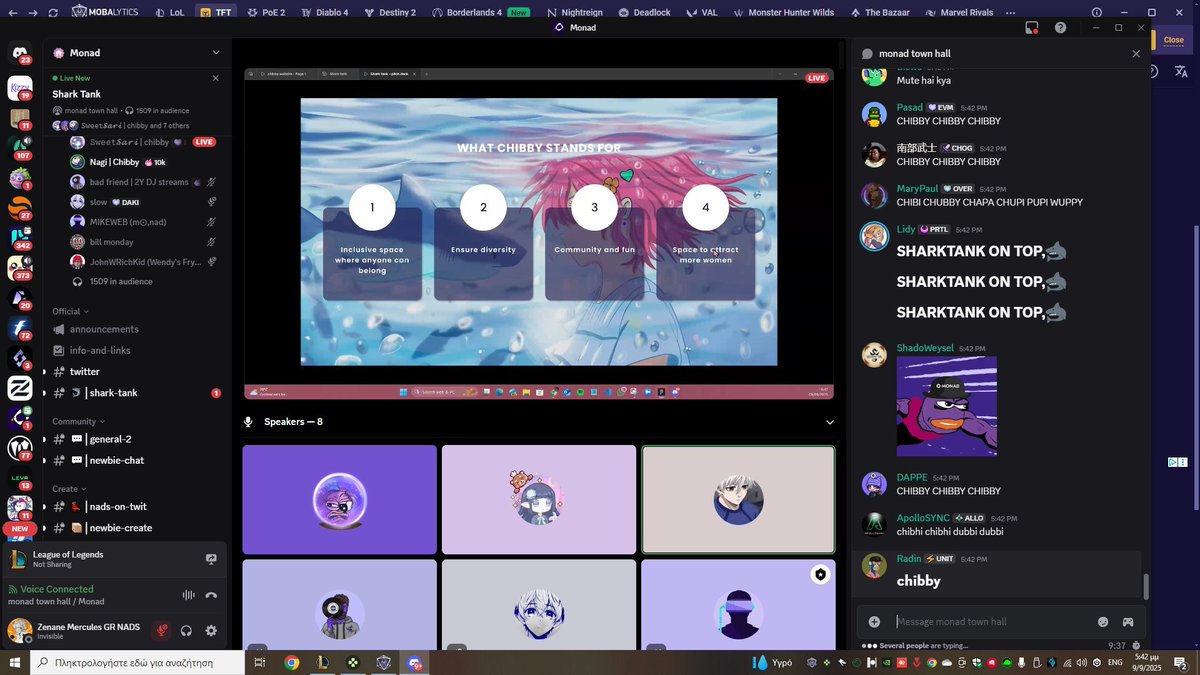Collapse the Speakers section chevron
This screenshot has height=675, width=1200.
(x=830, y=422)
